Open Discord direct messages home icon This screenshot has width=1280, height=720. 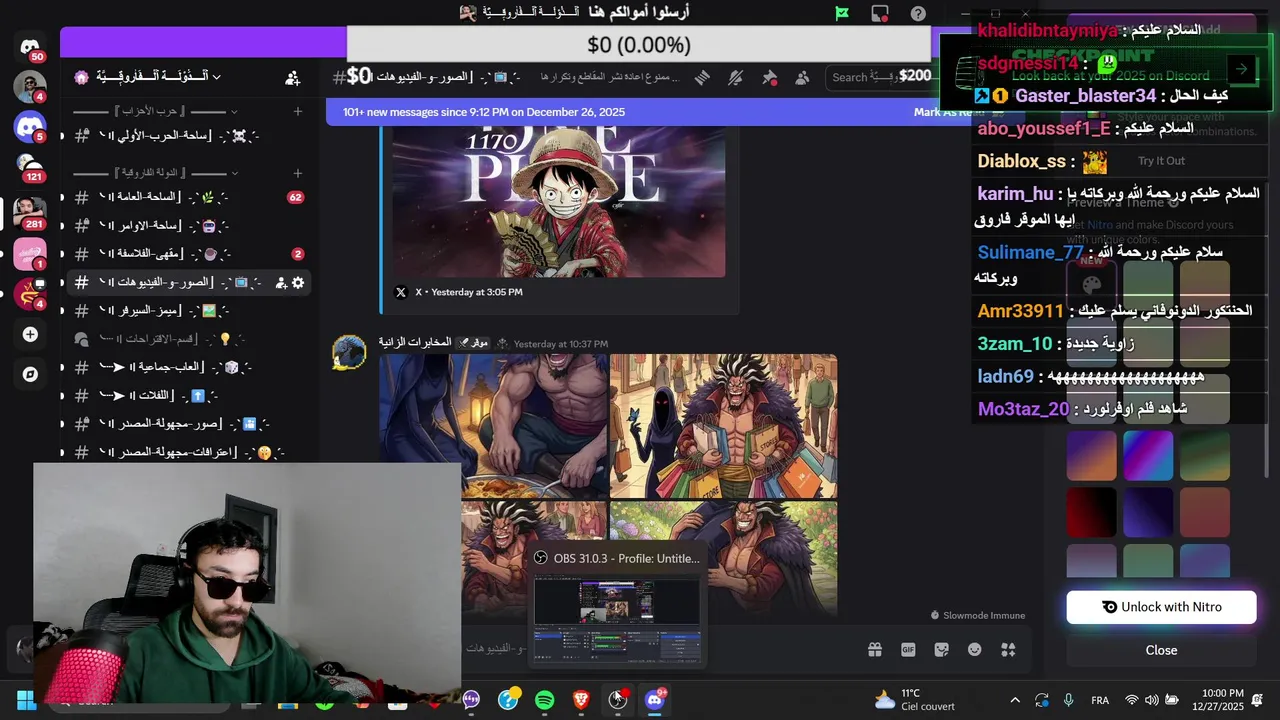tap(30, 47)
